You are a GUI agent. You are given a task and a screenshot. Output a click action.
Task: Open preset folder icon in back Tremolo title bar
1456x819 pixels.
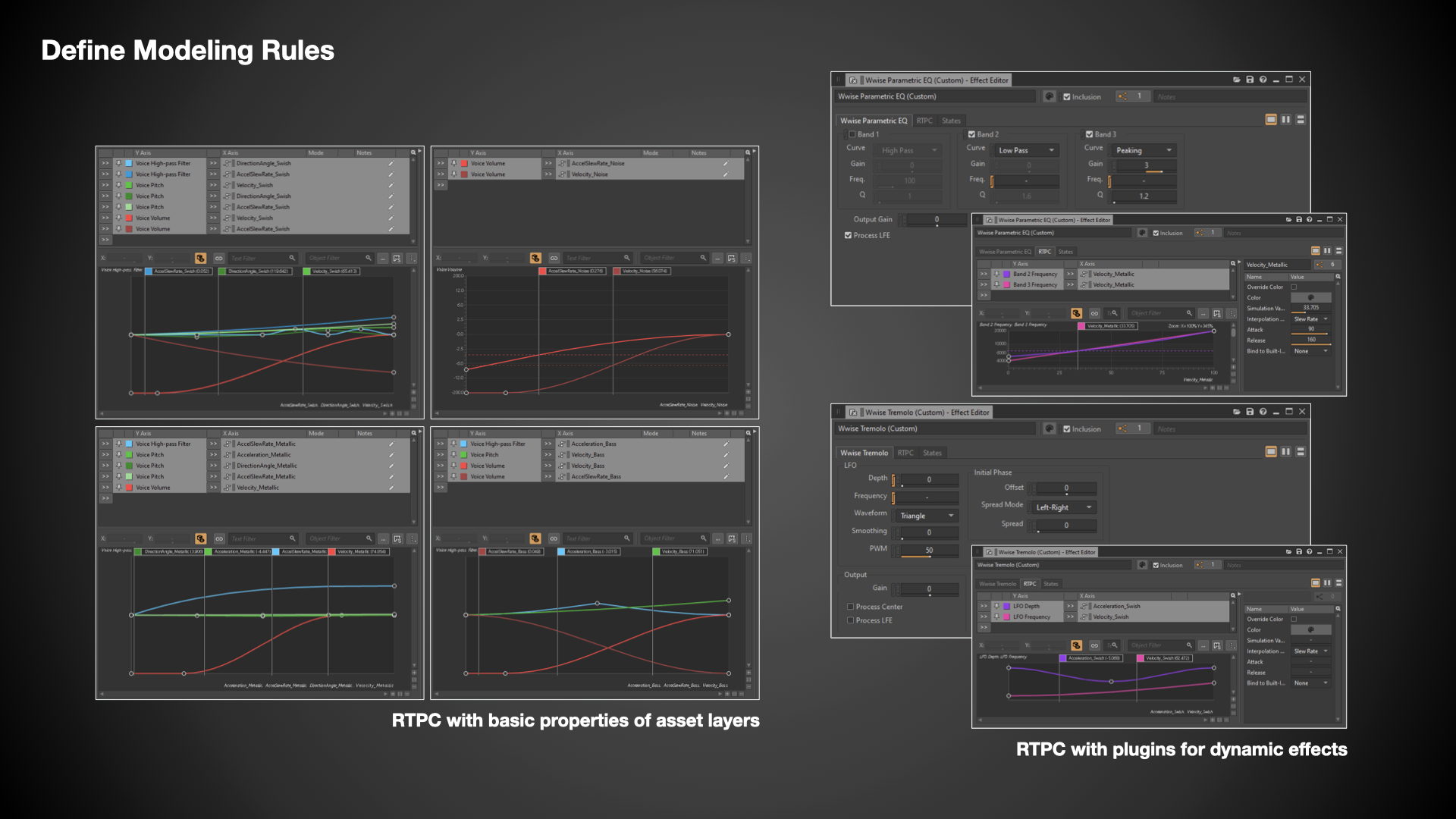(x=1237, y=412)
